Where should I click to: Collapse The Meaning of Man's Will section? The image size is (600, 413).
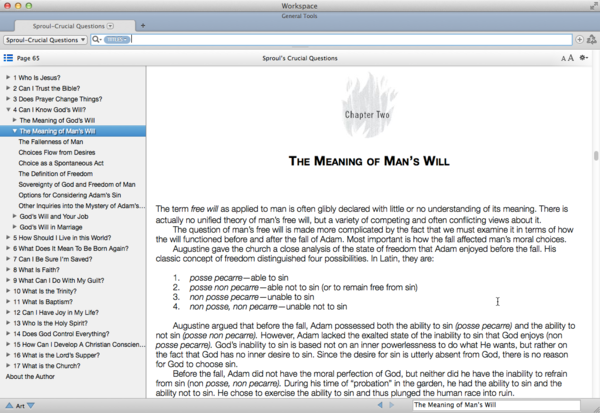pos(15,131)
